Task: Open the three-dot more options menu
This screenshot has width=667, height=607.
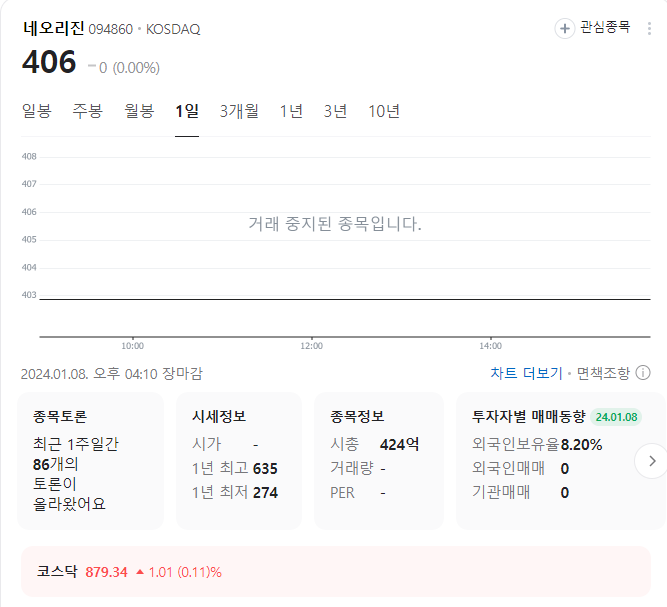Action: pos(649,28)
